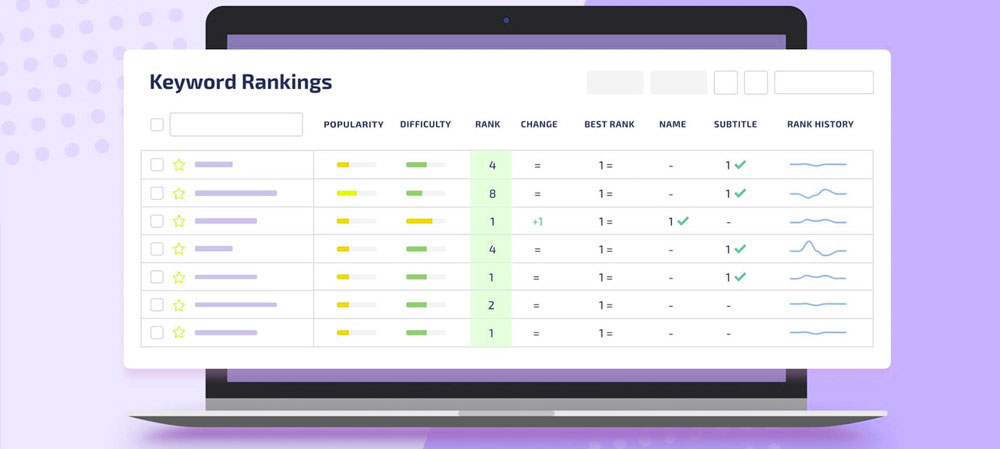Click the Subtitle checkmark in rank 8 row
This screenshot has height=449, width=1000.
point(740,193)
